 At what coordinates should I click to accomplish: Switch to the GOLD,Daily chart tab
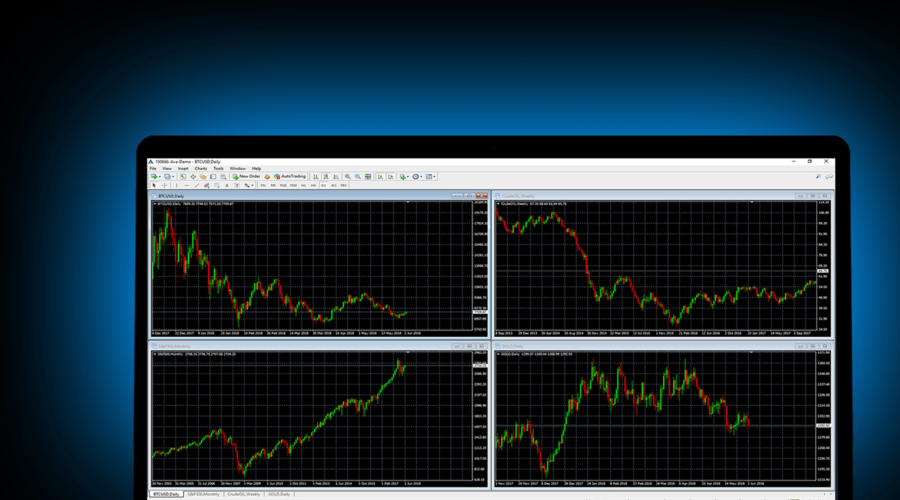279,494
